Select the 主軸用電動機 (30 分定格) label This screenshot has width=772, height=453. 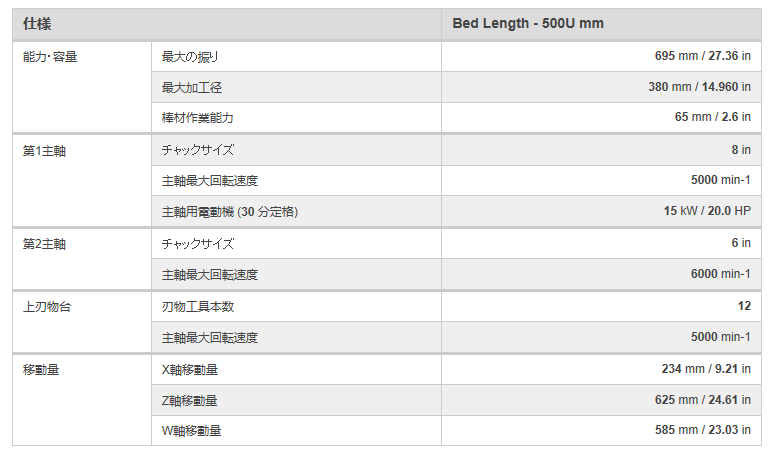[230, 212]
